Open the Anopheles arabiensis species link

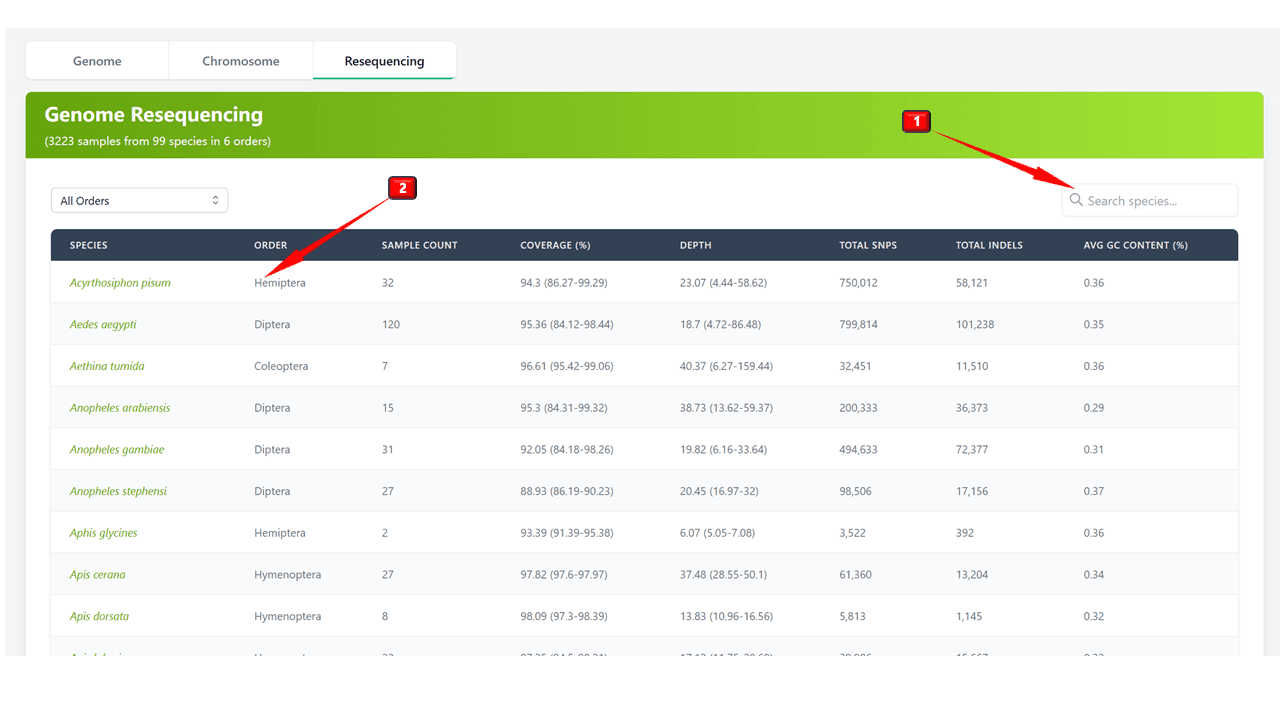click(x=120, y=408)
